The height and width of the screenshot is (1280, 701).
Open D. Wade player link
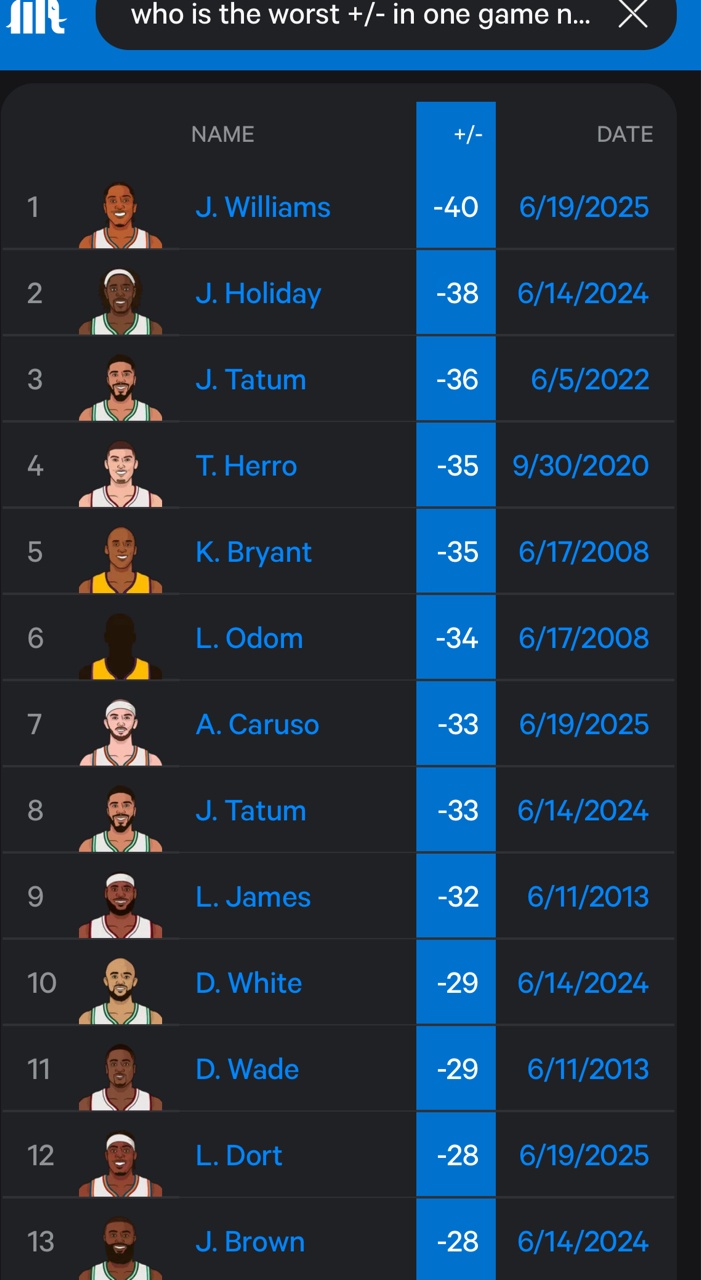(x=247, y=1069)
